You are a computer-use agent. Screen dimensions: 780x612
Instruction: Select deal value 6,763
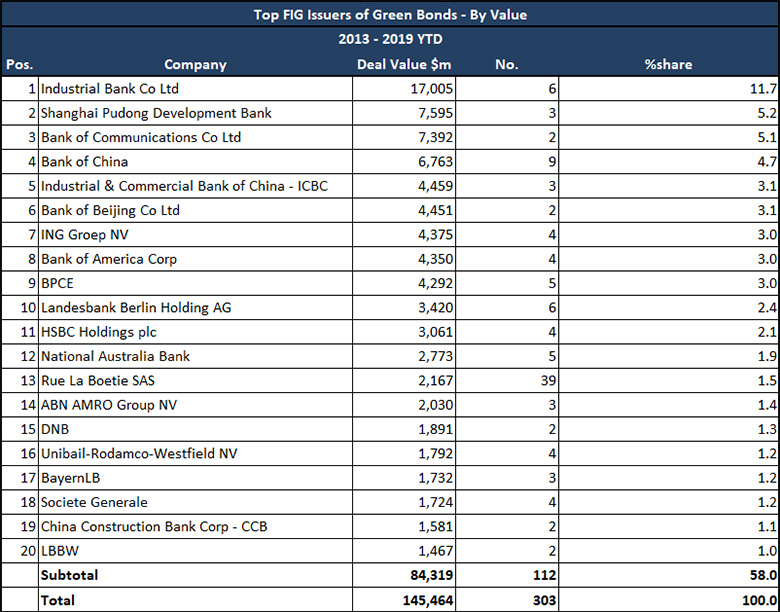[x=404, y=162]
